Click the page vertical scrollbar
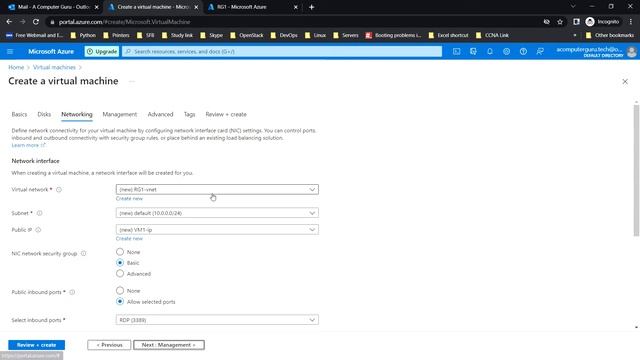Image resolution: width=640 pixels, height=360 pixels. pyautogui.click(x=636, y=170)
